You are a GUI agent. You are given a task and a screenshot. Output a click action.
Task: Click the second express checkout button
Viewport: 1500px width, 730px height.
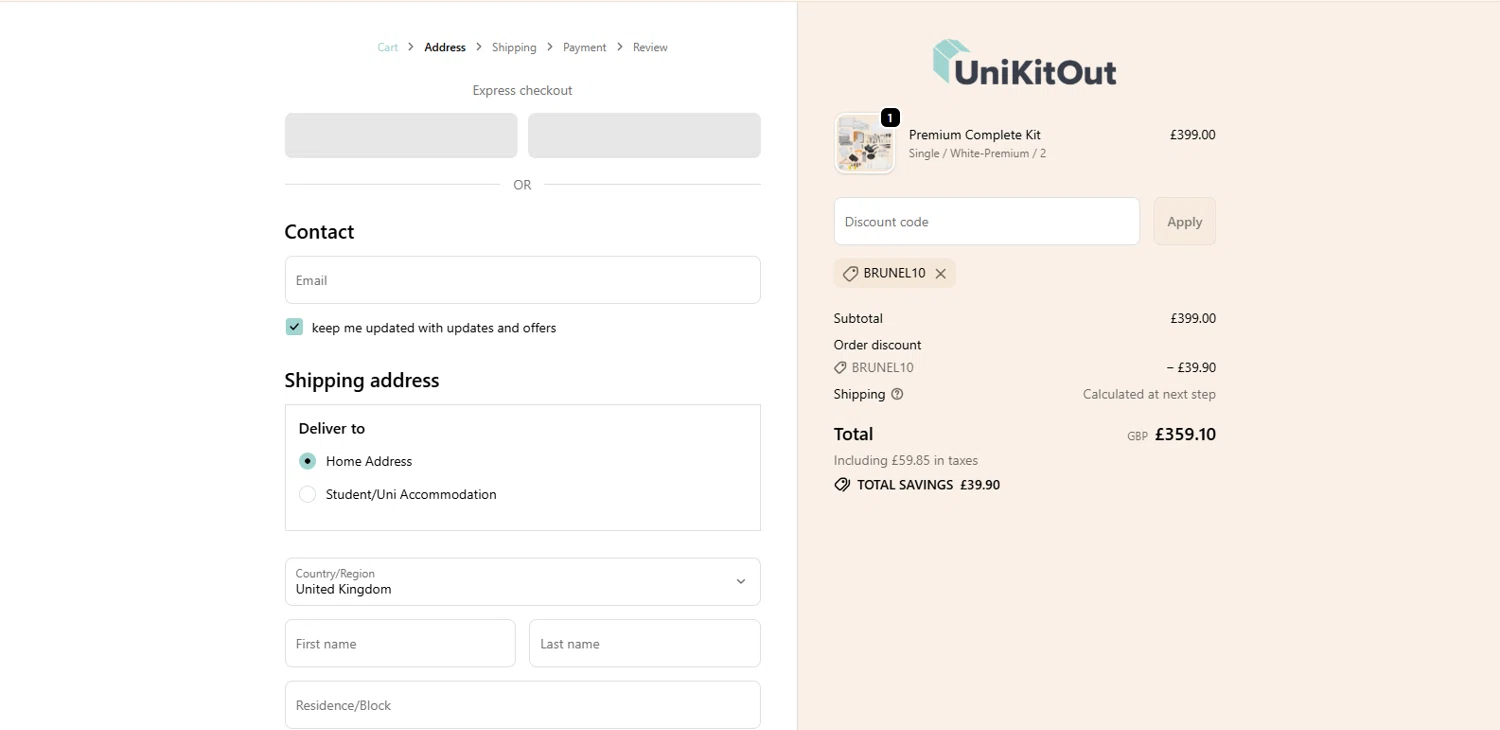click(x=644, y=135)
